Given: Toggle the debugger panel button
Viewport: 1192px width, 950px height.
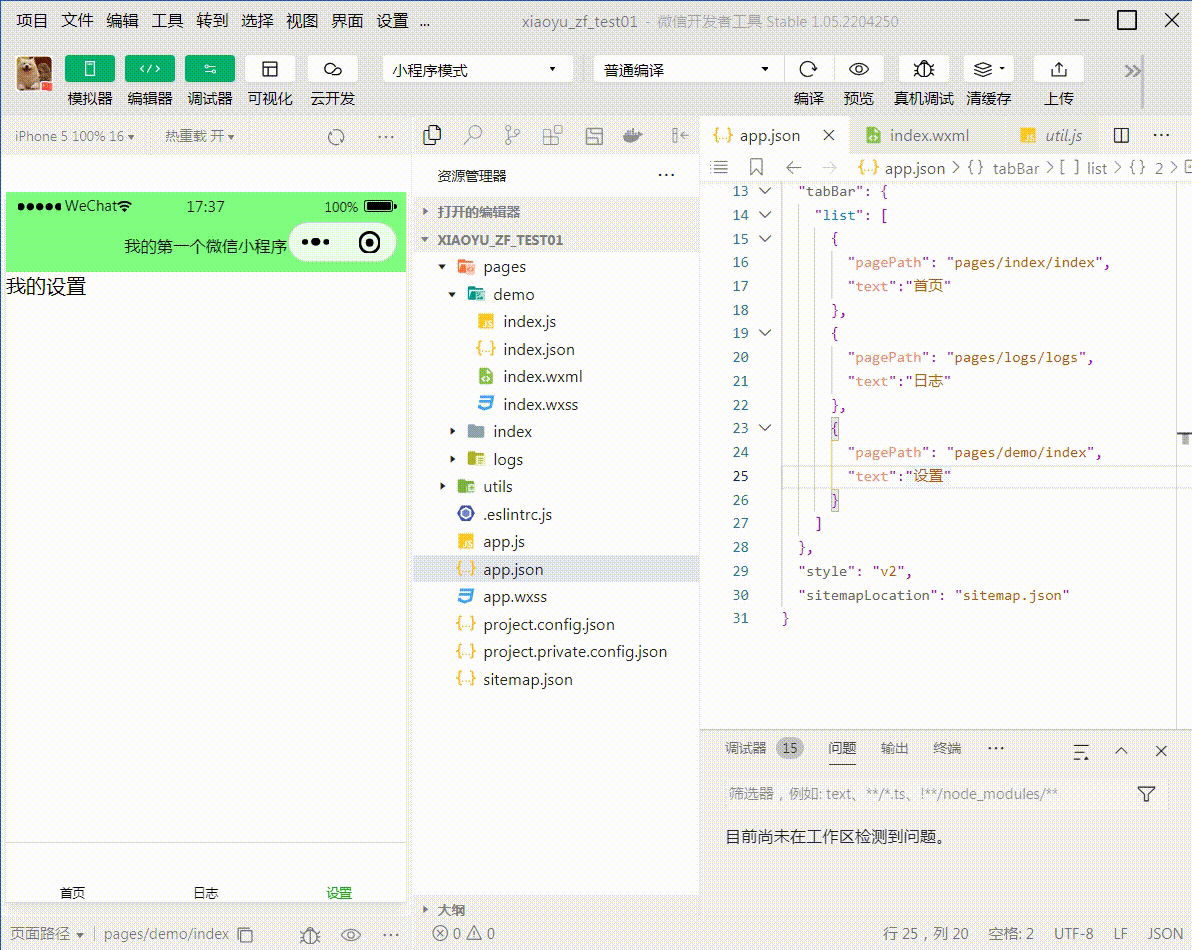Looking at the screenshot, I should (x=210, y=69).
